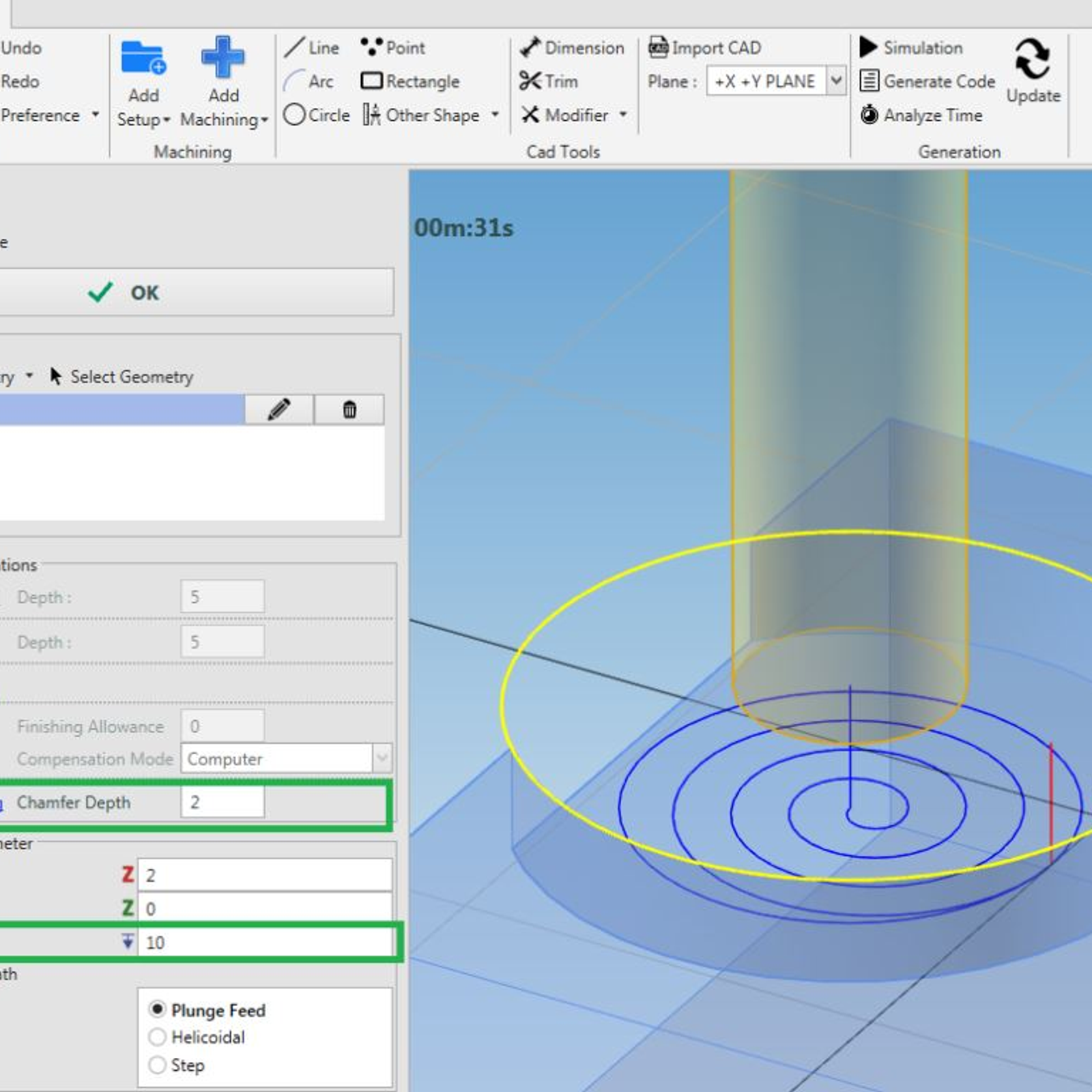Screen dimensions: 1092x1092
Task: Run Analyze Time
Action: pyautogui.click(x=921, y=115)
